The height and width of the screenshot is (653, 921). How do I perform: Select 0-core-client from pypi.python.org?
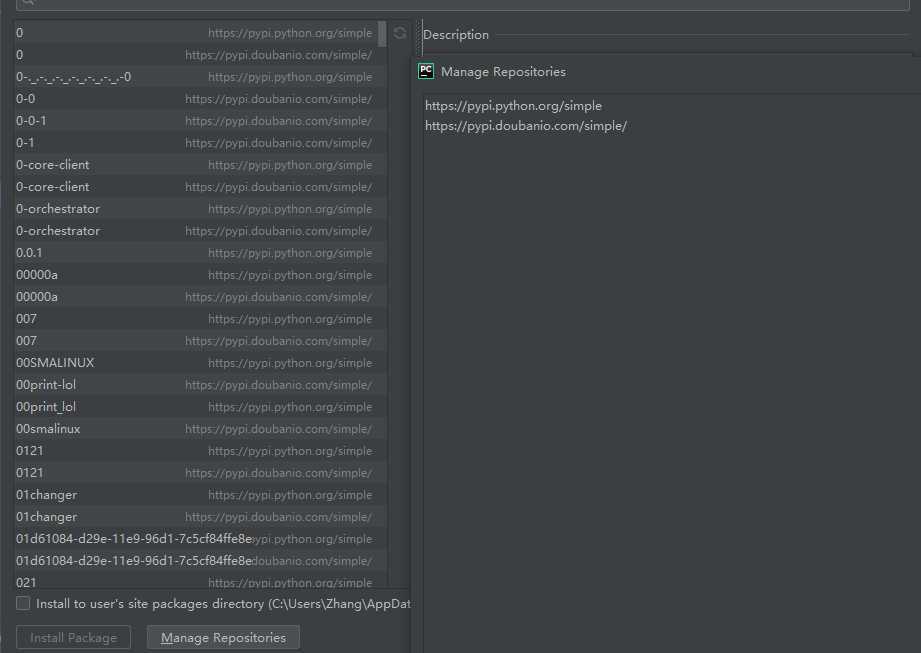tap(200, 165)
